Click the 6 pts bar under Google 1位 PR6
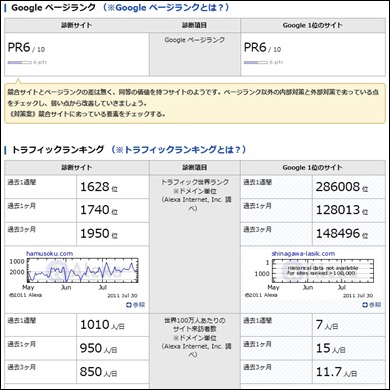Screen dimensions: 390x390 [255, 62]
